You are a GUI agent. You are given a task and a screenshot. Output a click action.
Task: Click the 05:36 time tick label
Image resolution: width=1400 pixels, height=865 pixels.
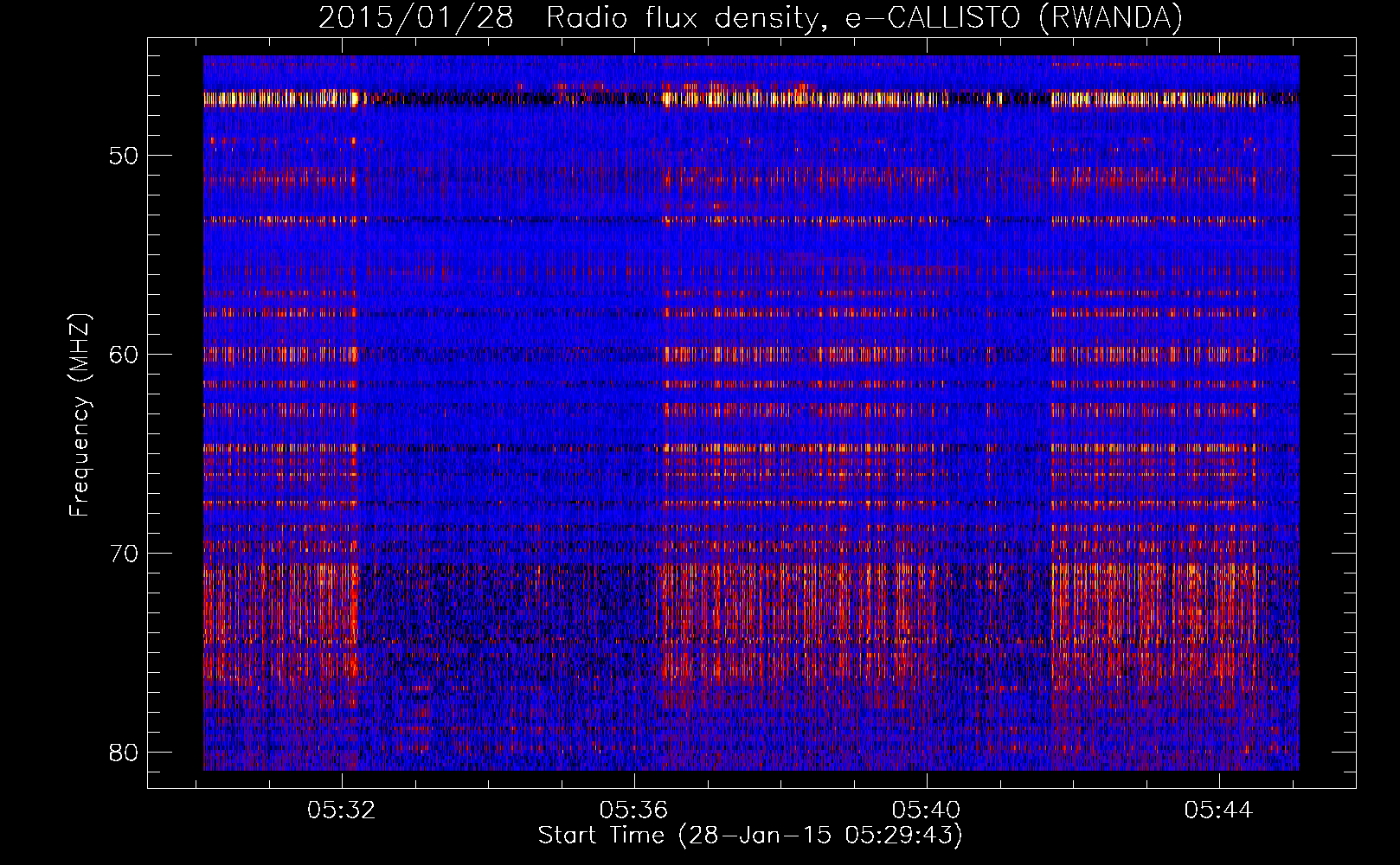634,811
